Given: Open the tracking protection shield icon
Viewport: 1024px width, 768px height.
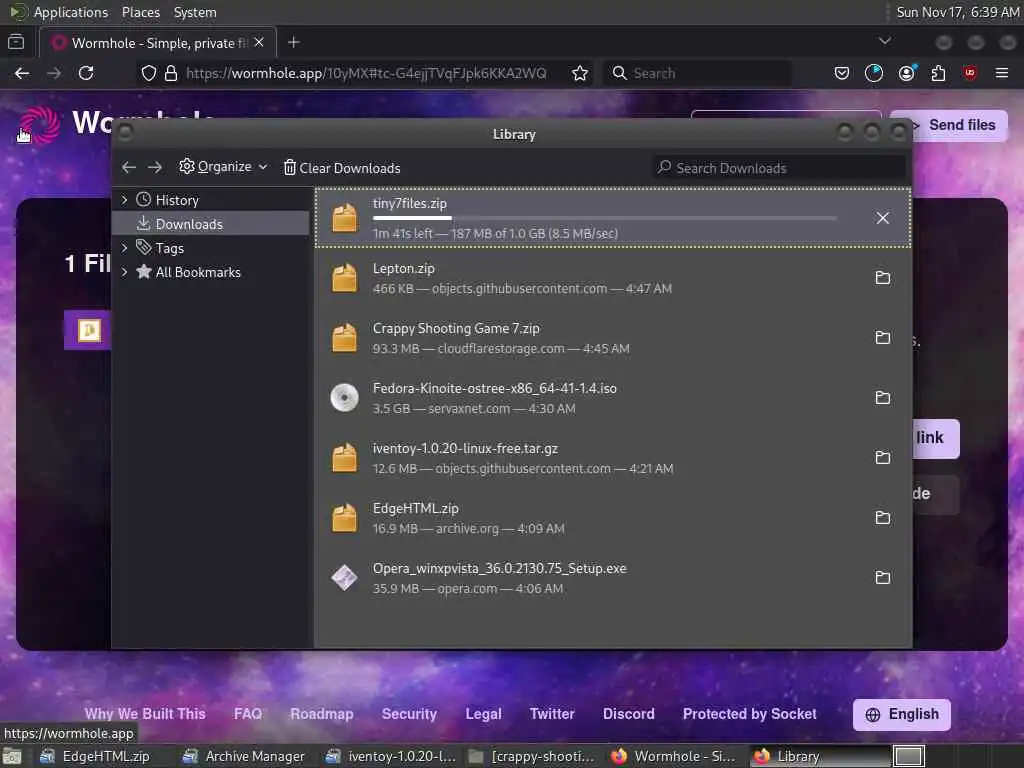Looking at the screenshot, I should click(149, 73).
